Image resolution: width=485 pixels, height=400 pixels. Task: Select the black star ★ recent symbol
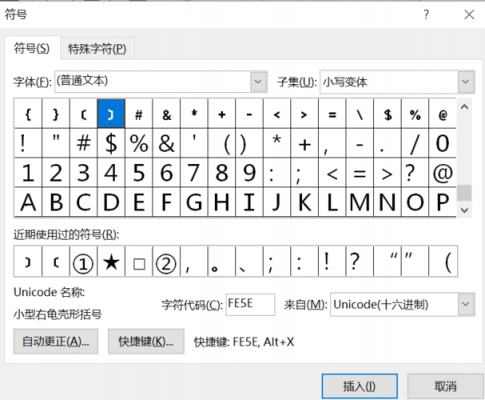pos(111,262)
